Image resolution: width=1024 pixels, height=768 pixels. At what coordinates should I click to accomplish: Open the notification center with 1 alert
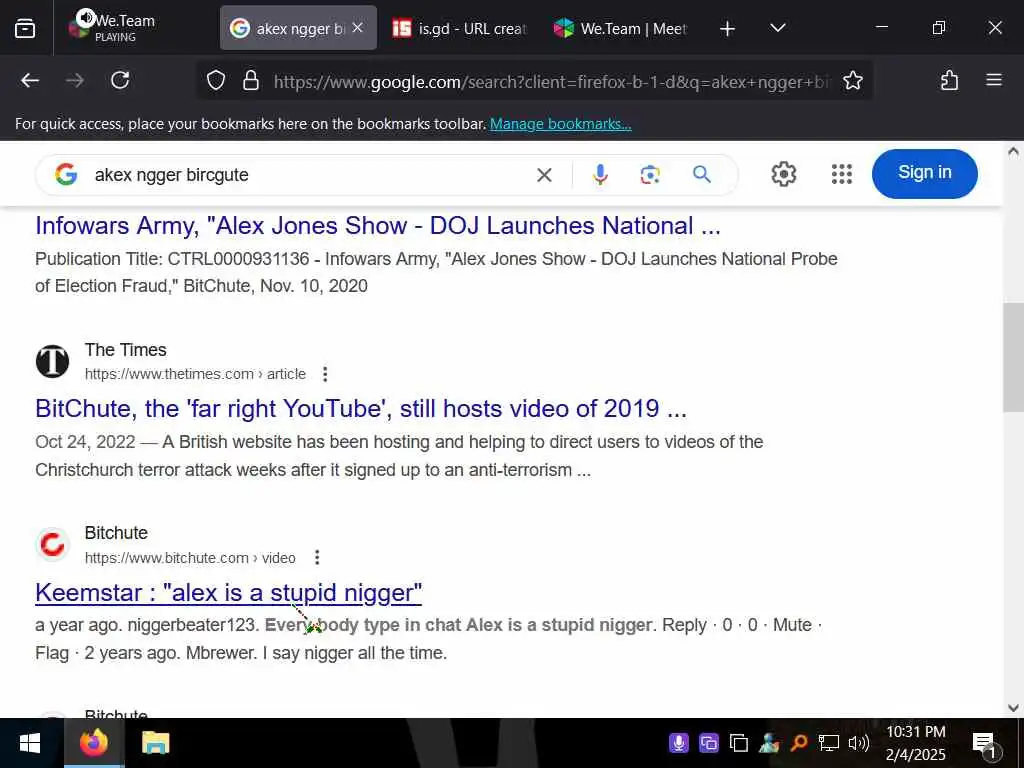pos(985,744)
